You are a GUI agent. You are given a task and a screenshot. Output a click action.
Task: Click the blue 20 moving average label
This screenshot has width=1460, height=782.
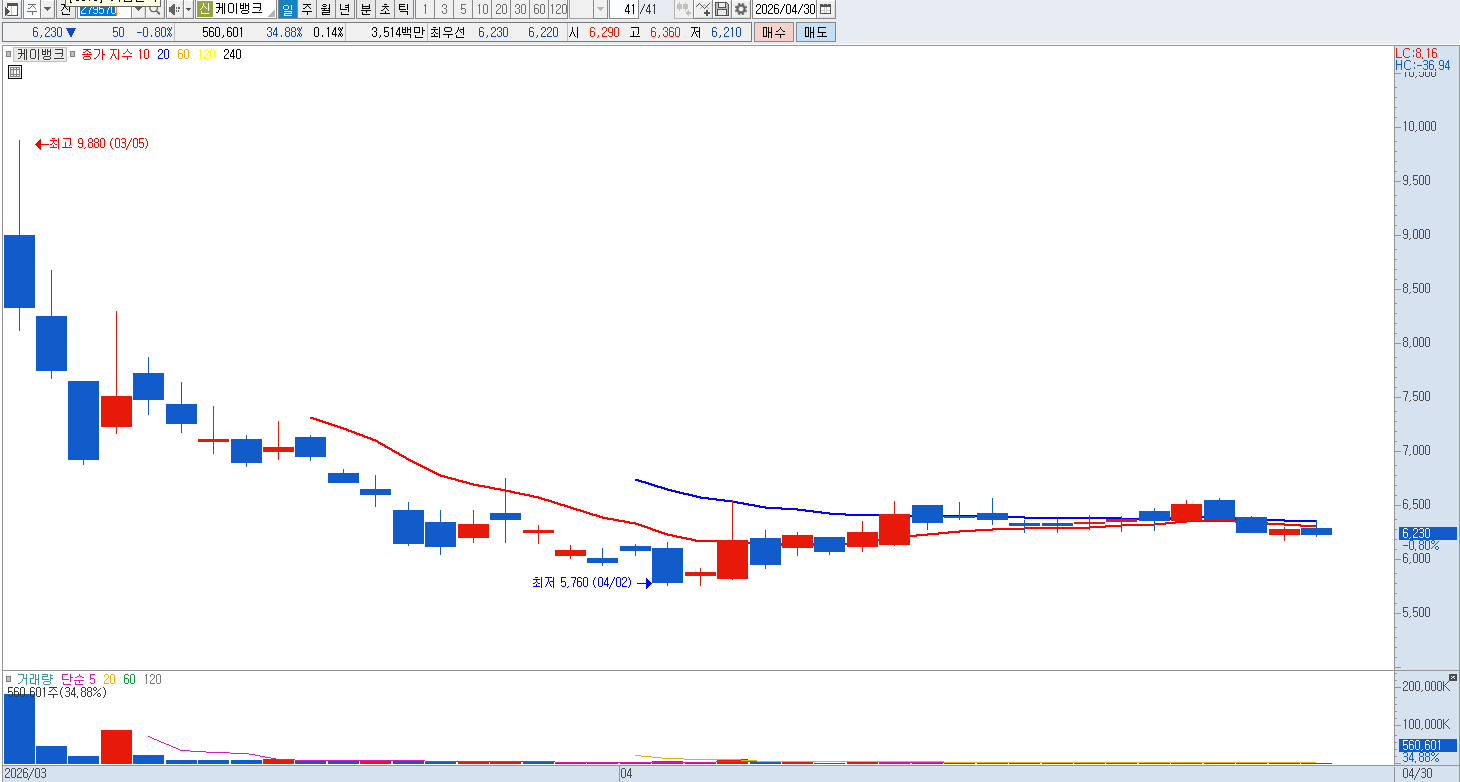point(163,54)
